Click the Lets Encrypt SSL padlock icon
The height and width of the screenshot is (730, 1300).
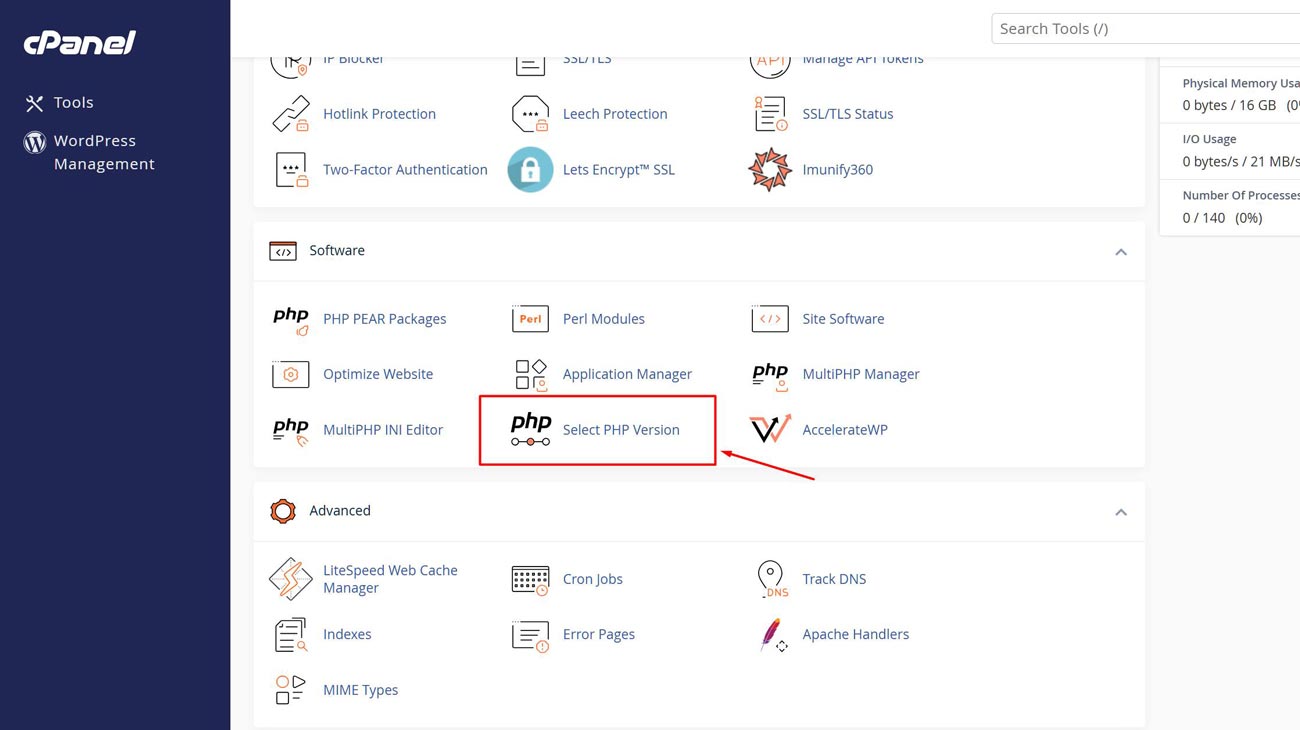click(x=530, y=170)
